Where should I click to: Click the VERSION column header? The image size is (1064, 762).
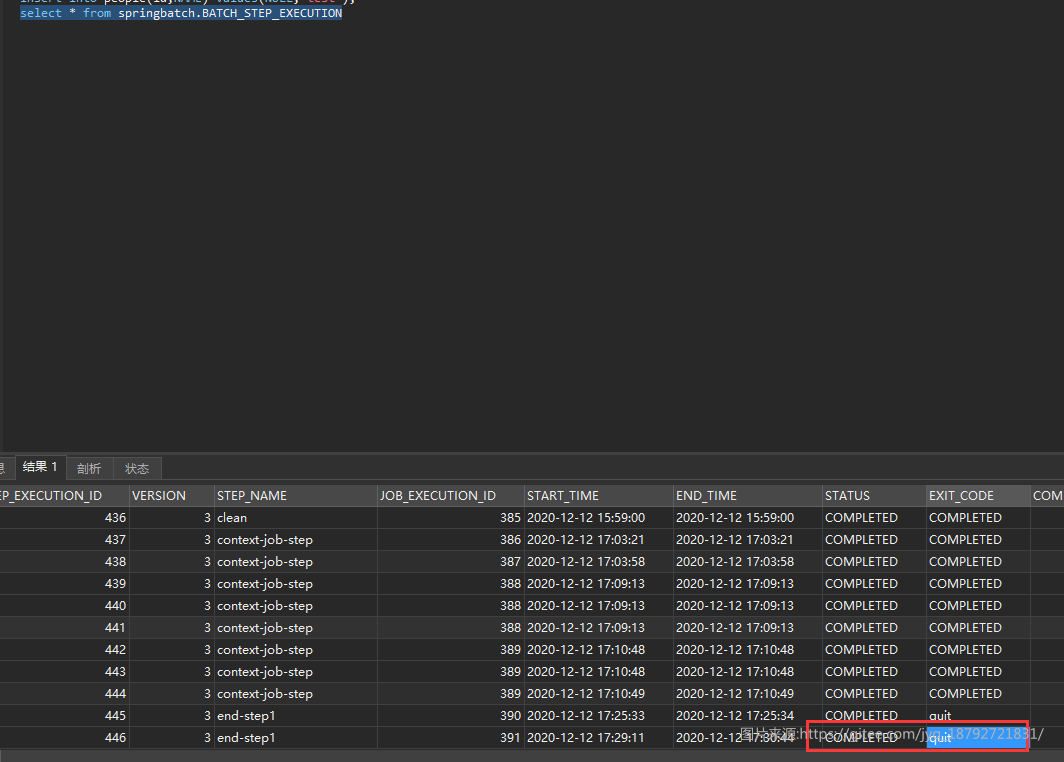point(172,496)
